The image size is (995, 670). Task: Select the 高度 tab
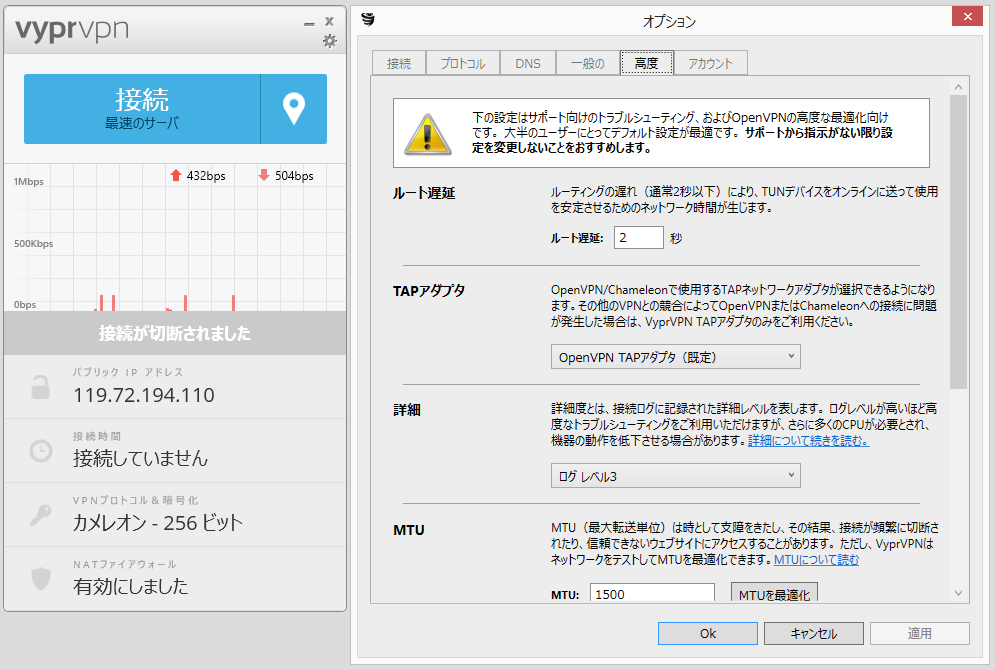[x=646, y=63]
